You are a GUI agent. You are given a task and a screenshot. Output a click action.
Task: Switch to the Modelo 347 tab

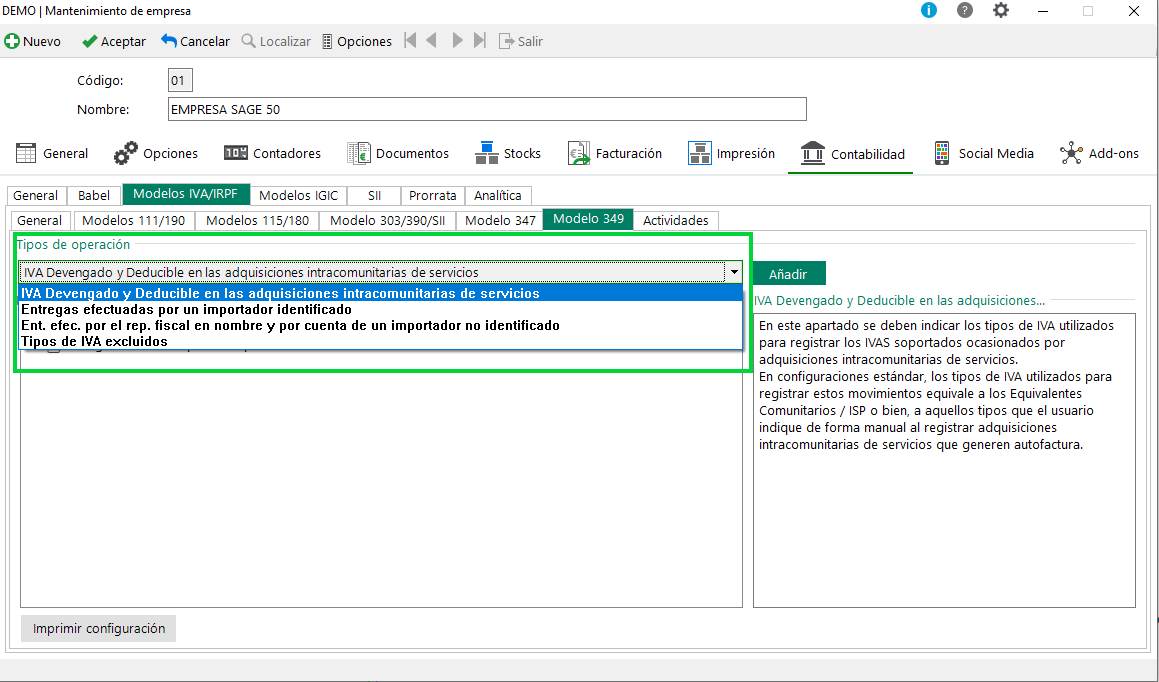click(x=500, y=220)
